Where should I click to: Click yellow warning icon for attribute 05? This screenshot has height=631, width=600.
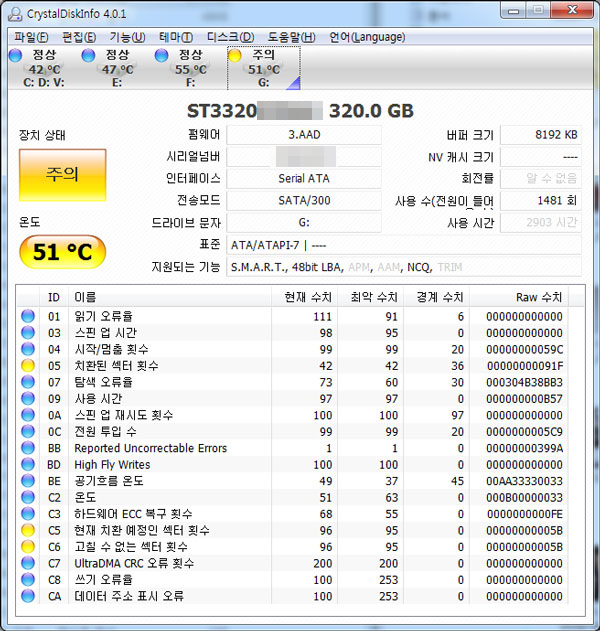click(28, 366)
